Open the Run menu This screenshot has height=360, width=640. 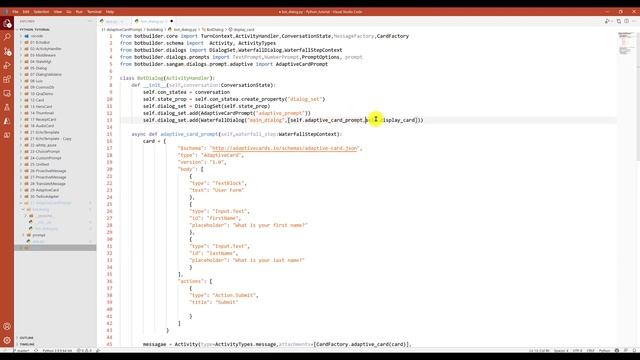pos(79,12)
